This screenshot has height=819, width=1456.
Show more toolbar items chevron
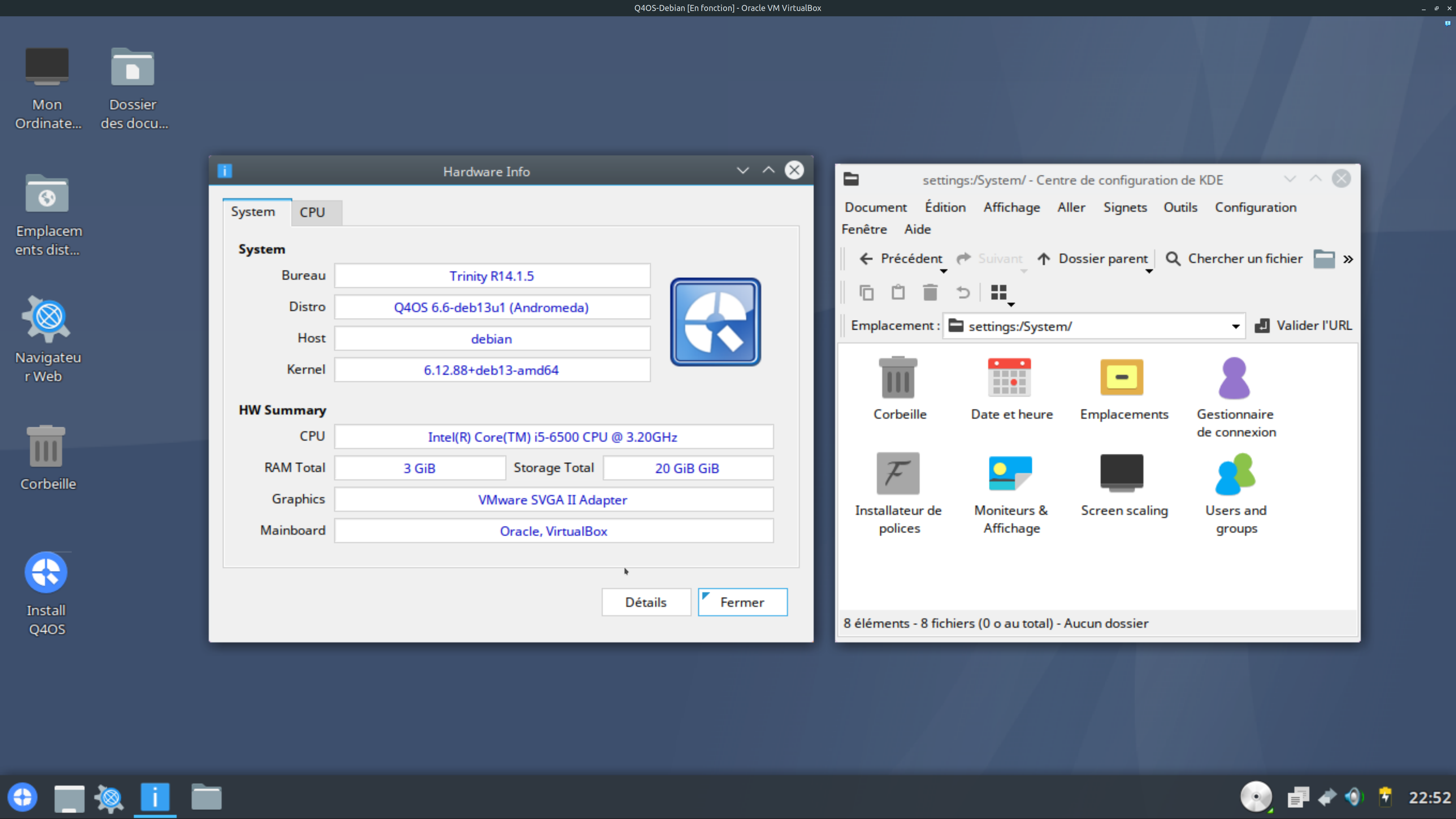(1348, 259)
